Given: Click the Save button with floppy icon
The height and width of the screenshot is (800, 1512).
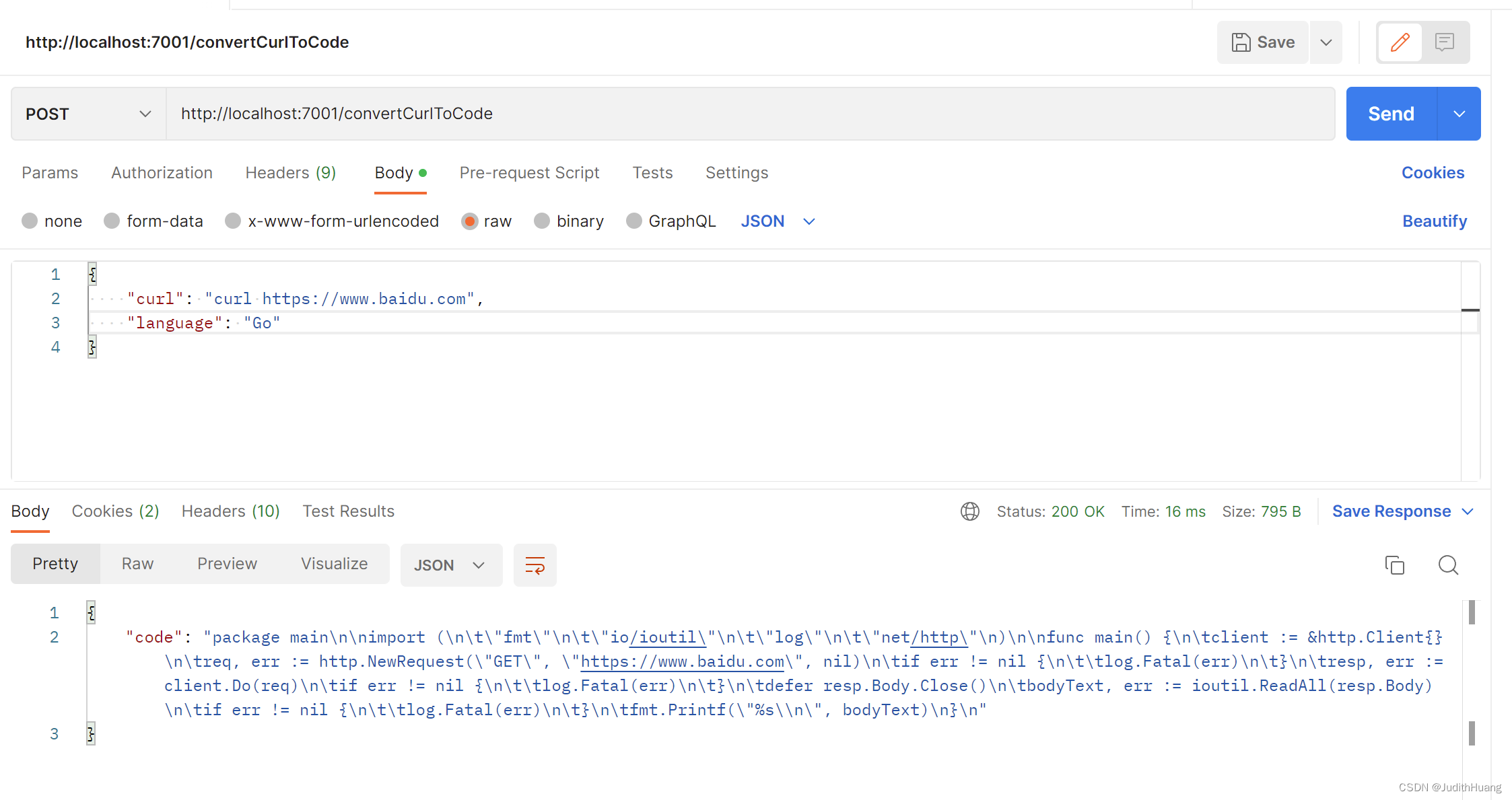Looking at the screenshot, I should tap(1262, 42).
